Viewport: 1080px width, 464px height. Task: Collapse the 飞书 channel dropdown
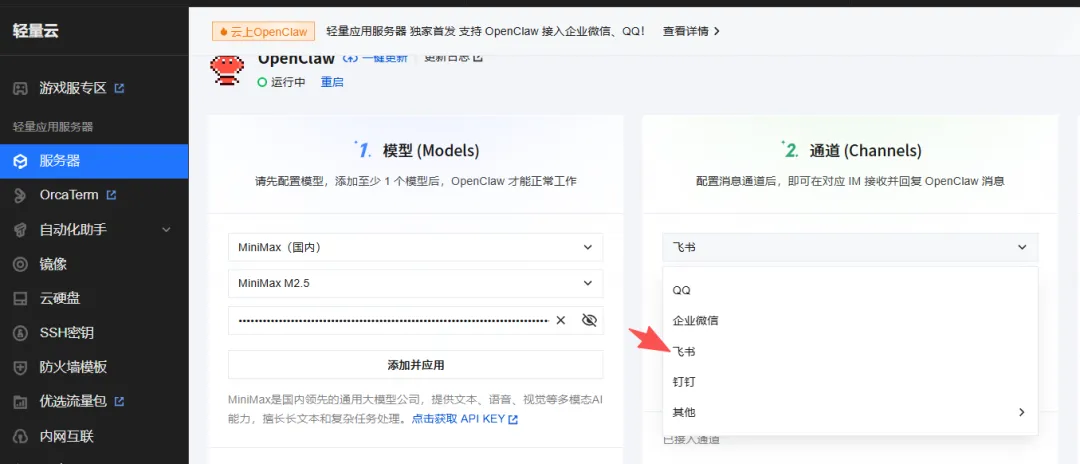click(x=850, y=247)
